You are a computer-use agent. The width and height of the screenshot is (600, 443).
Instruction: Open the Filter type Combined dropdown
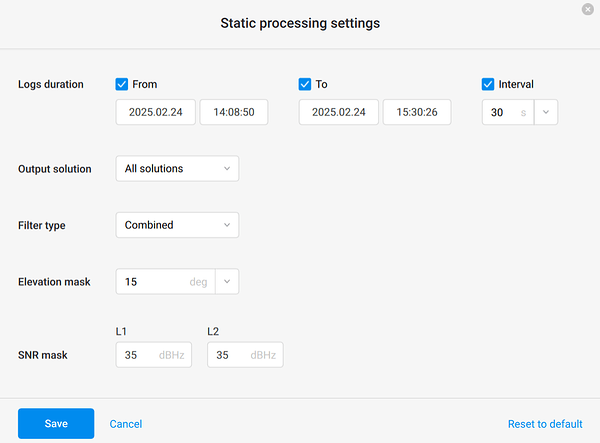click(x=178, y=225)
